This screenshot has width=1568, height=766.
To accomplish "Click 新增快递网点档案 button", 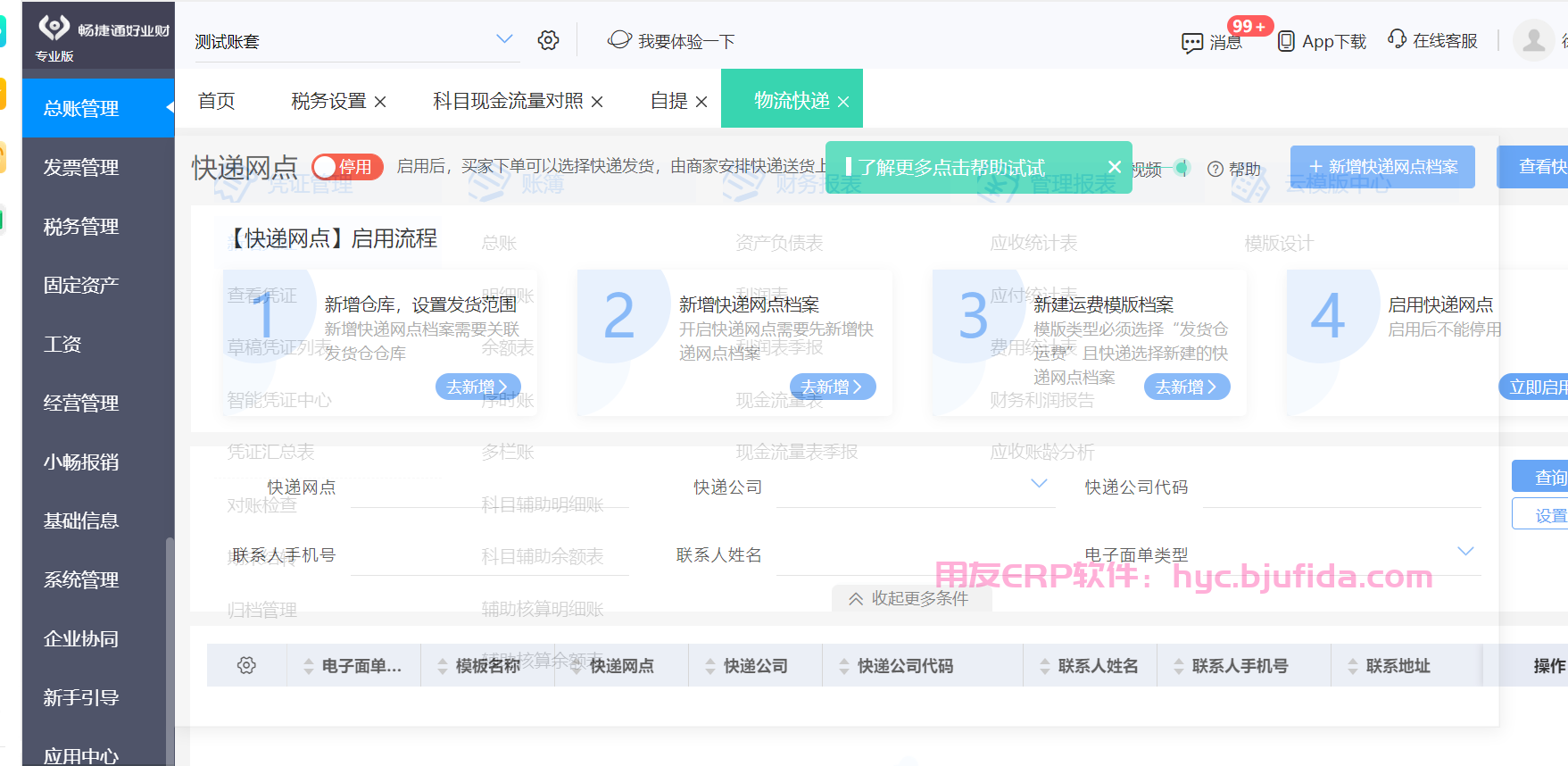I will click(x=1382, y=167).
